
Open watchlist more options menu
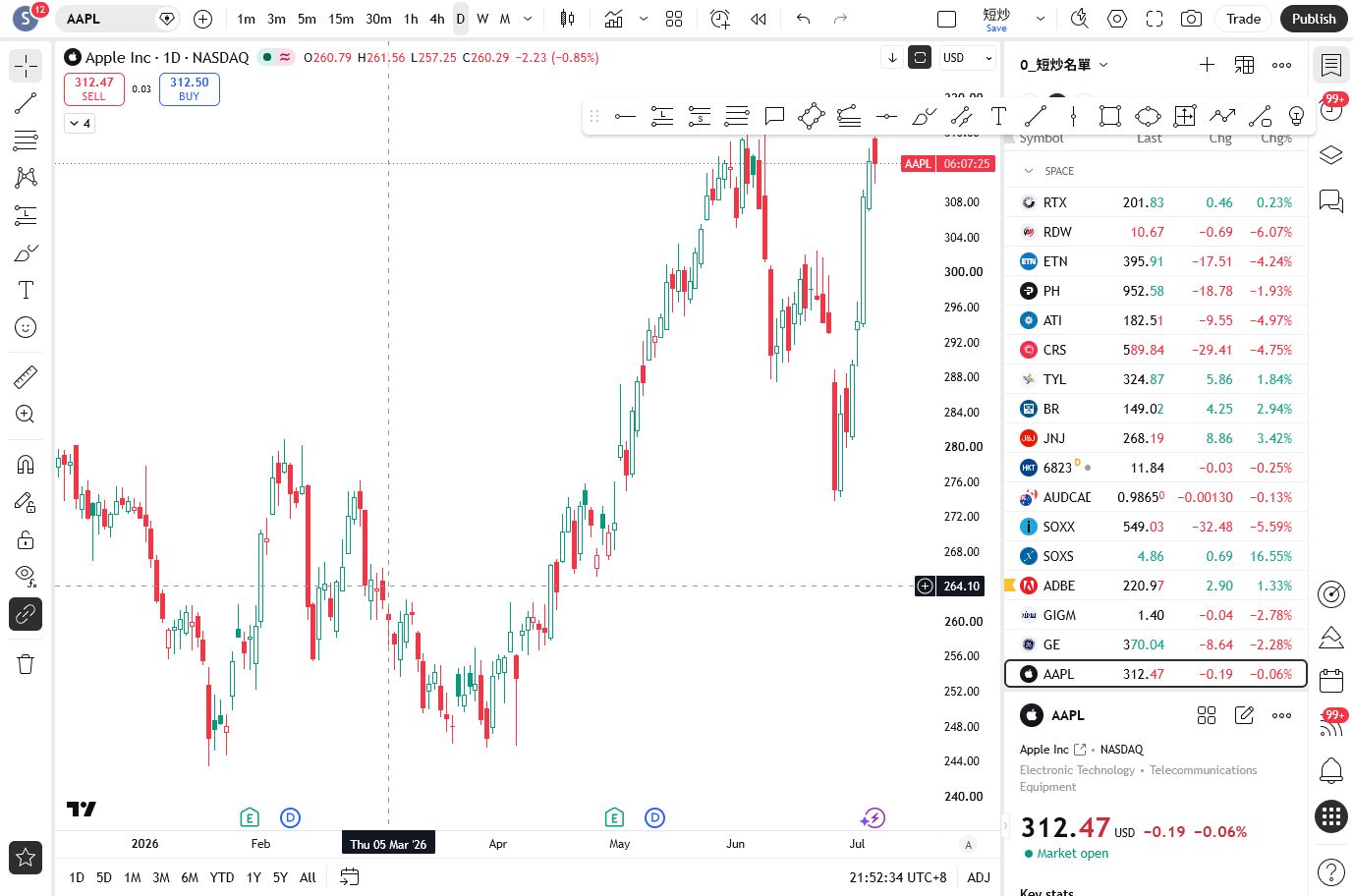[x=1281, y=65]
